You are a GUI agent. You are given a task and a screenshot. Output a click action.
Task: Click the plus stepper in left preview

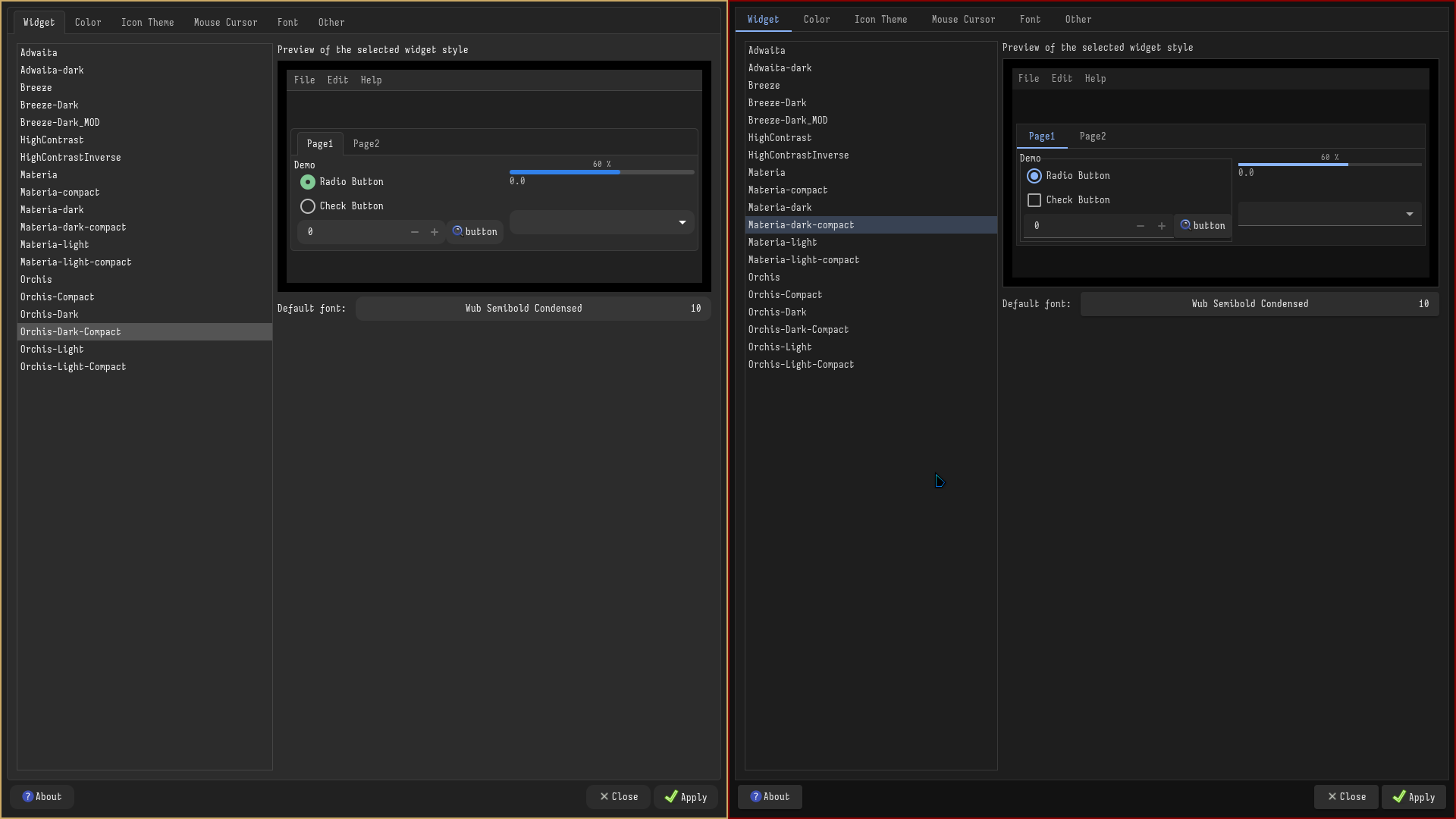[435, 232]
